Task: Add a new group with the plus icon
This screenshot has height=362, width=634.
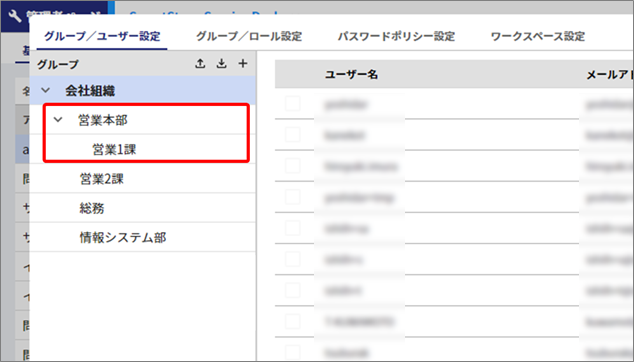Action: (243, 64)
